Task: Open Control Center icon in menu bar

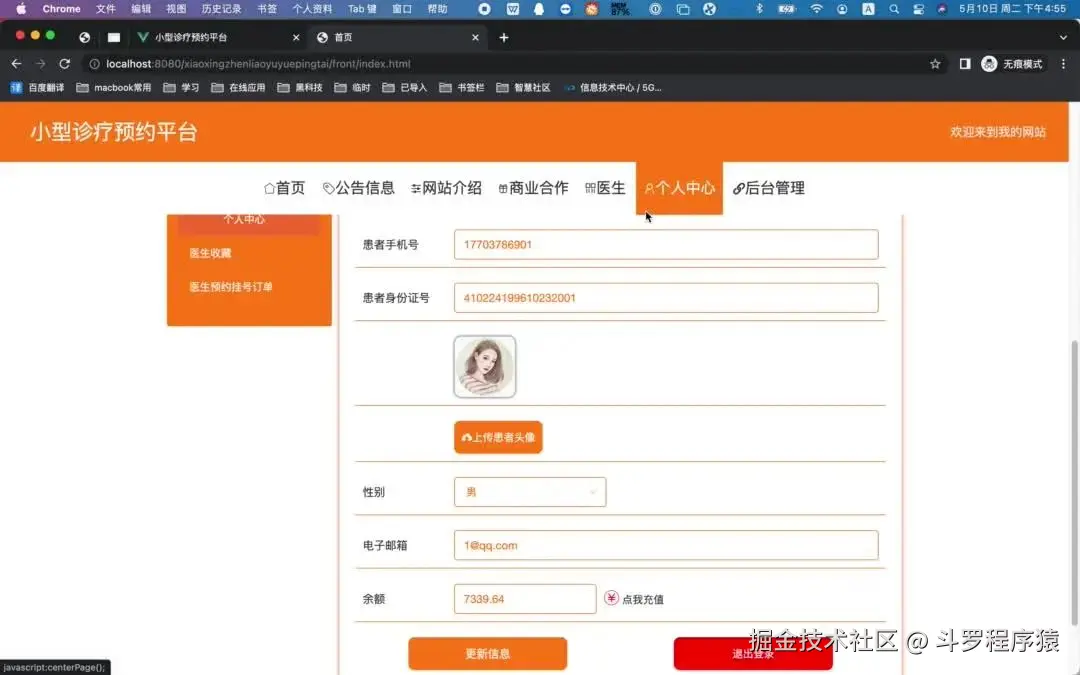Action: [x=918, y=9]
